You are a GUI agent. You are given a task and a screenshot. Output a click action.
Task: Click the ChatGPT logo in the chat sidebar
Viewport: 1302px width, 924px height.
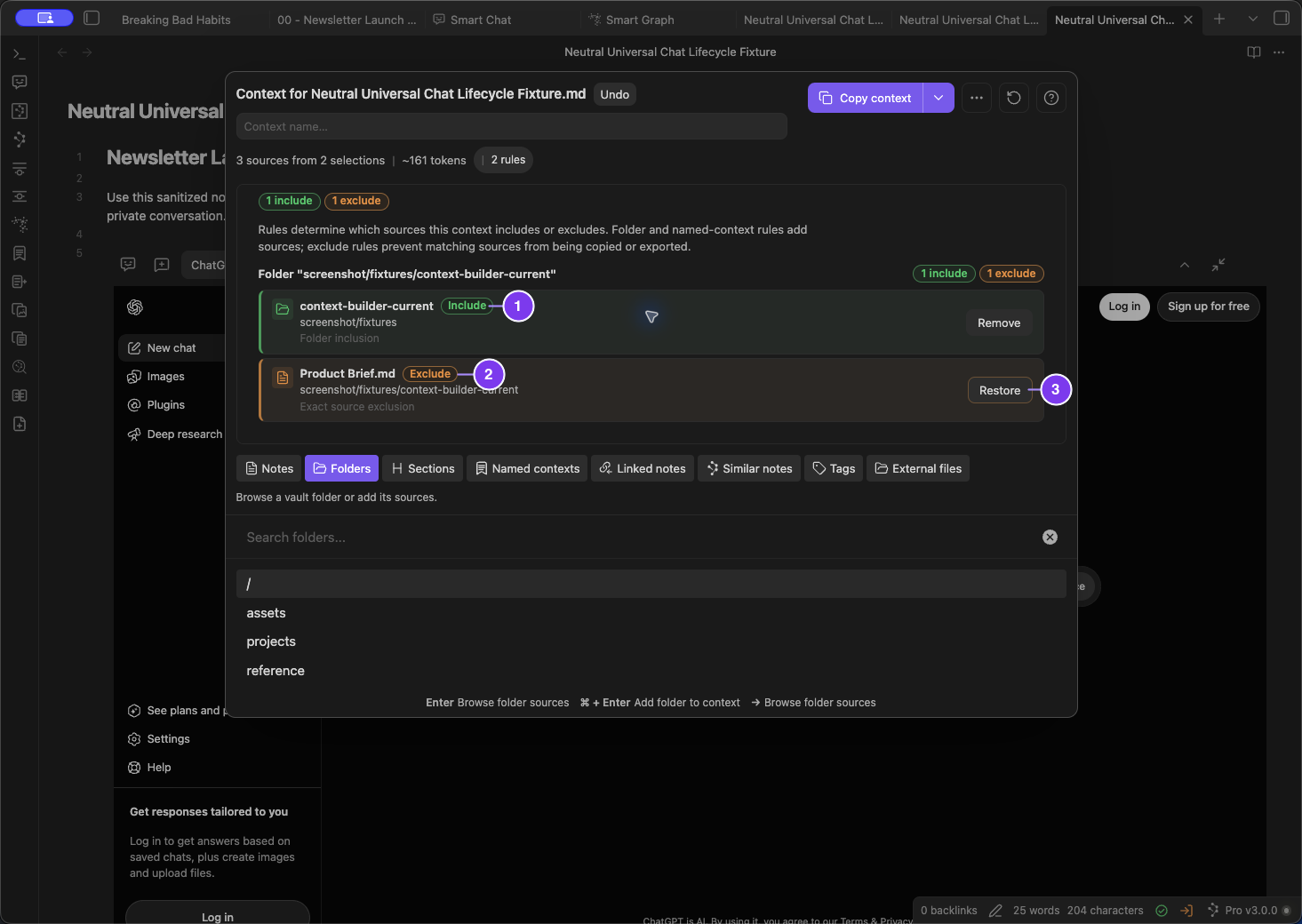pos(135,307)
